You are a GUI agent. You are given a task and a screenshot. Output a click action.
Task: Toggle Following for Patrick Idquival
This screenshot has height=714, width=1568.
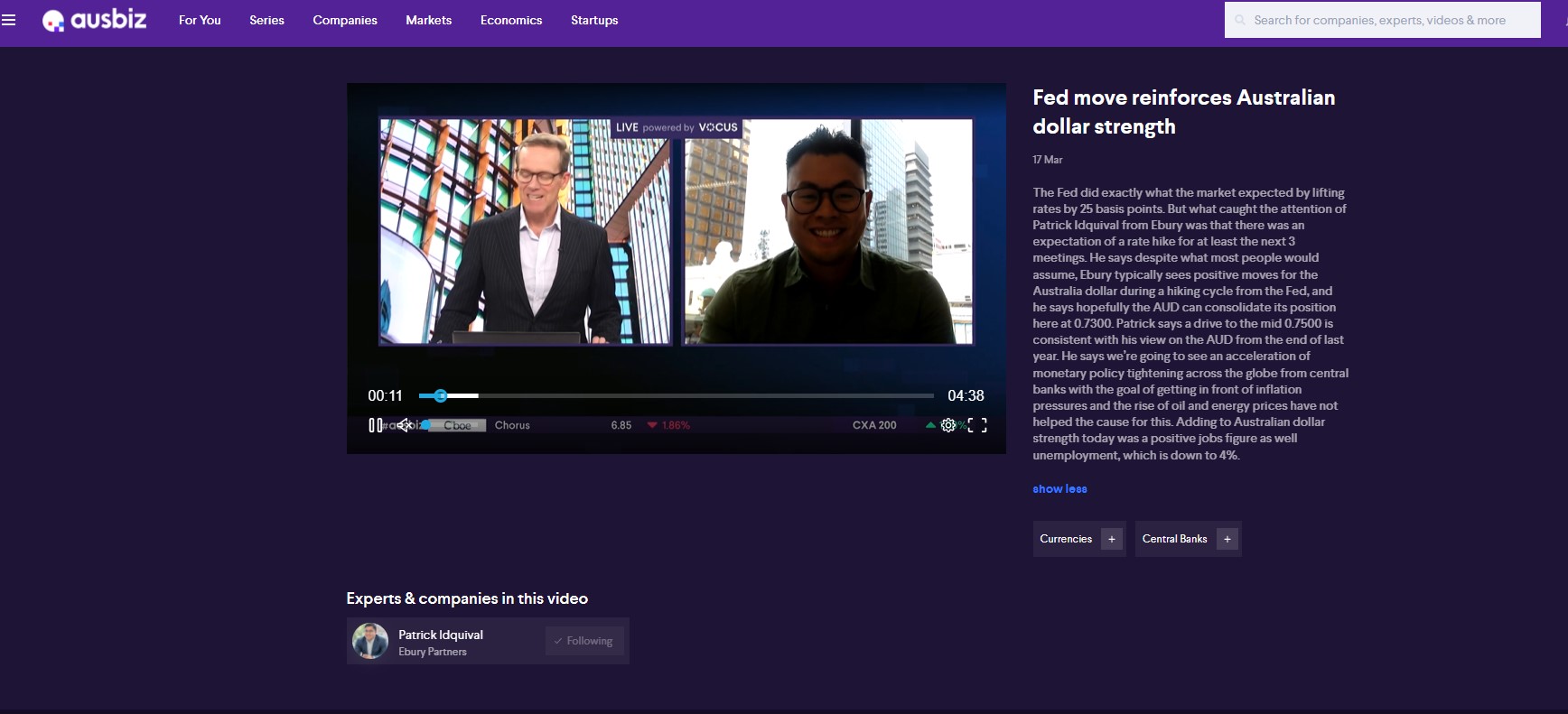click(584, 641)
